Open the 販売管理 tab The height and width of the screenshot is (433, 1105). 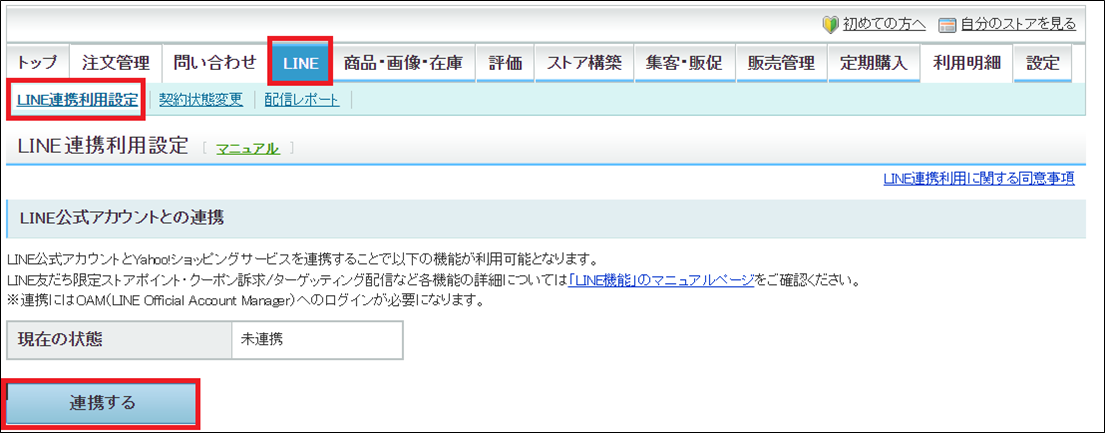pos(781,63)
